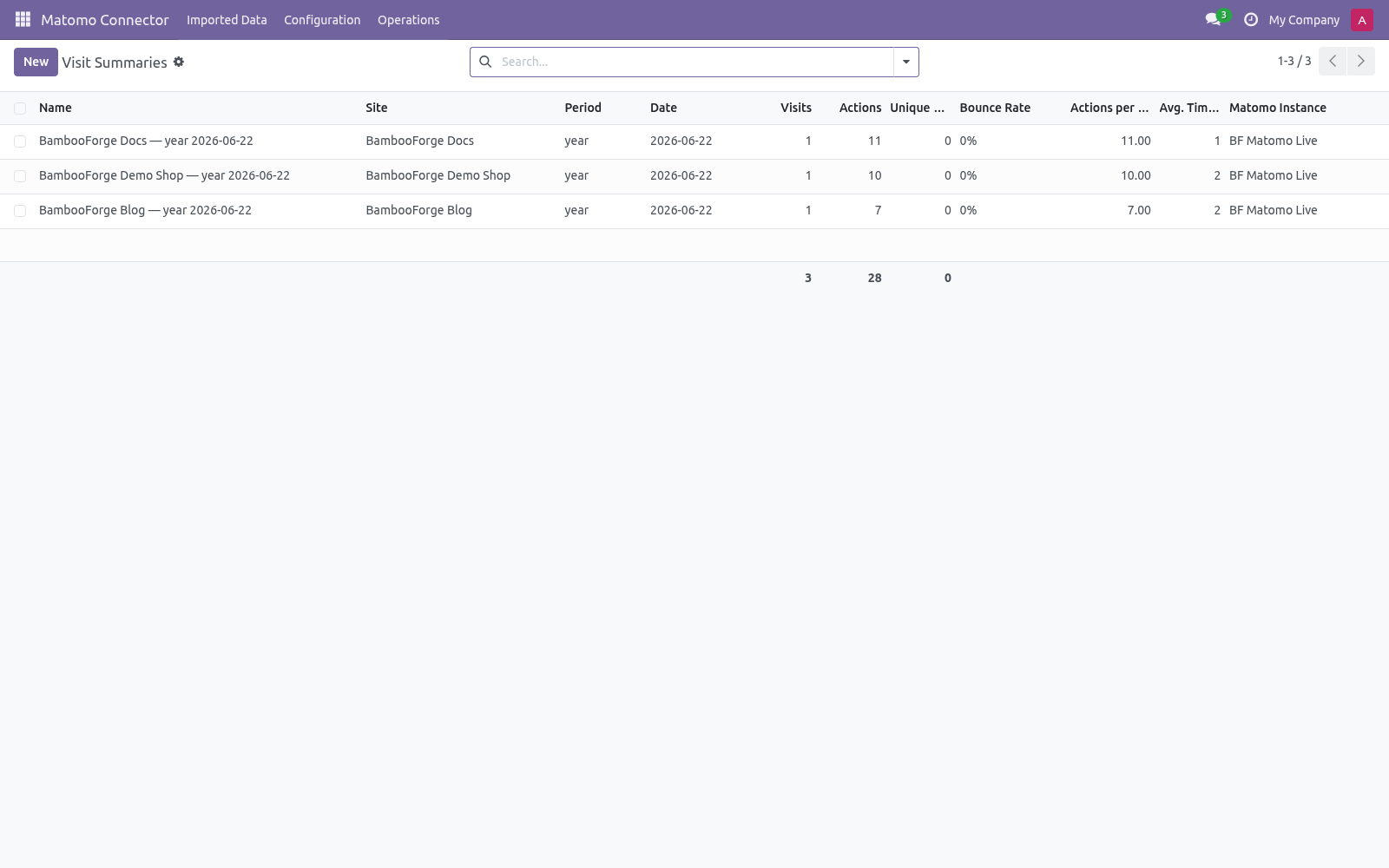Sort by the Visits column header
This screenshot has height=868, width=1389.
coord(796,108)
